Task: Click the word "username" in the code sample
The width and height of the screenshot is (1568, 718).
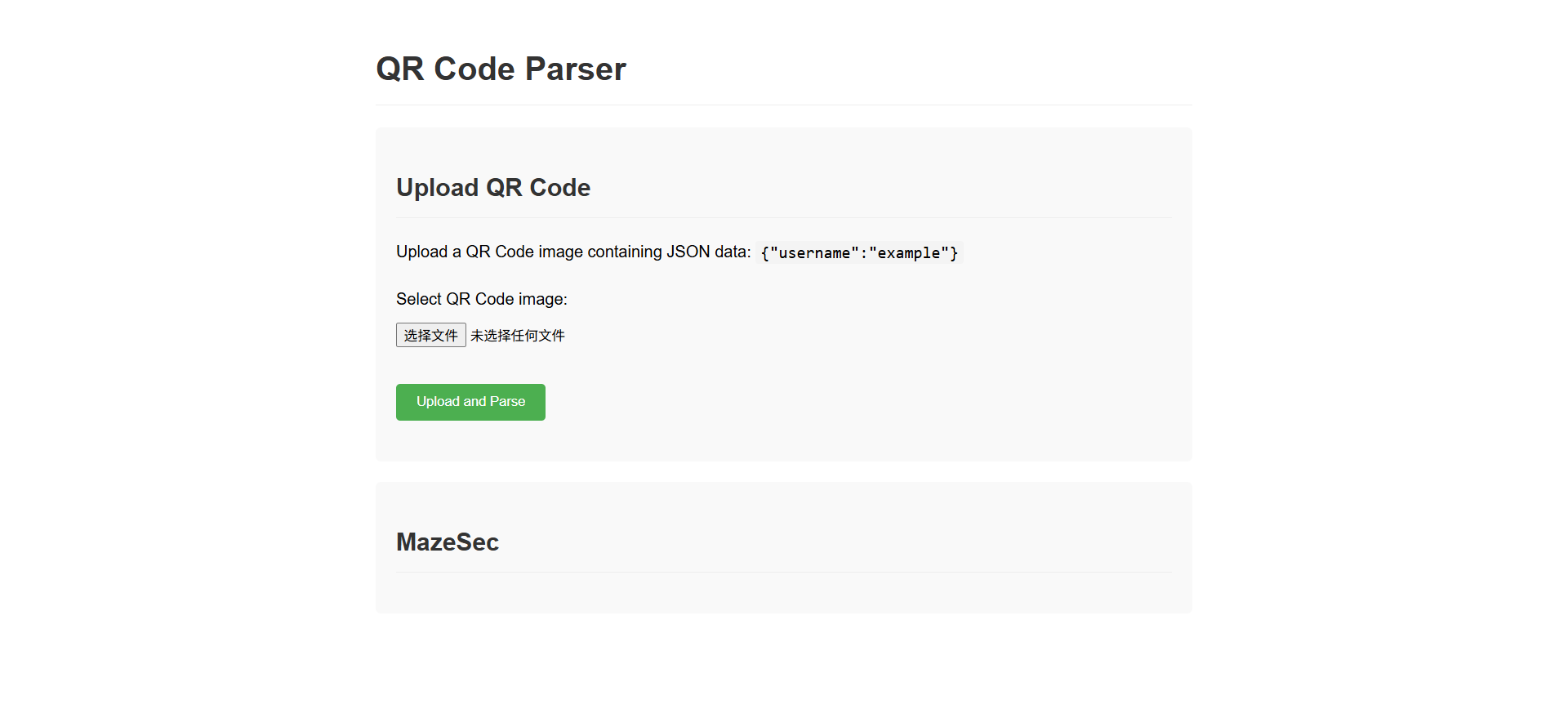Action: 814,253
